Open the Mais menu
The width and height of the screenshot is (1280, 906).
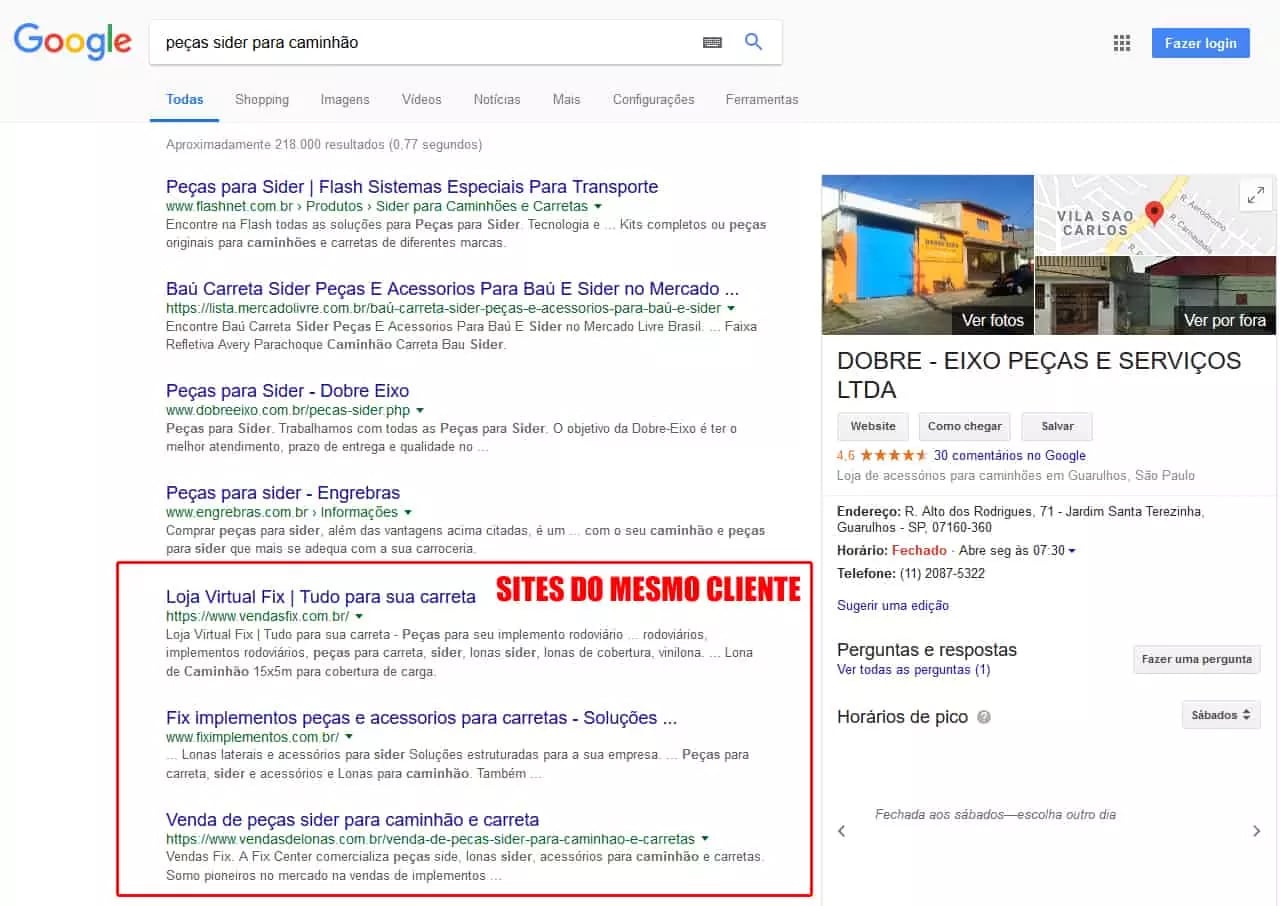click(566, 100)
